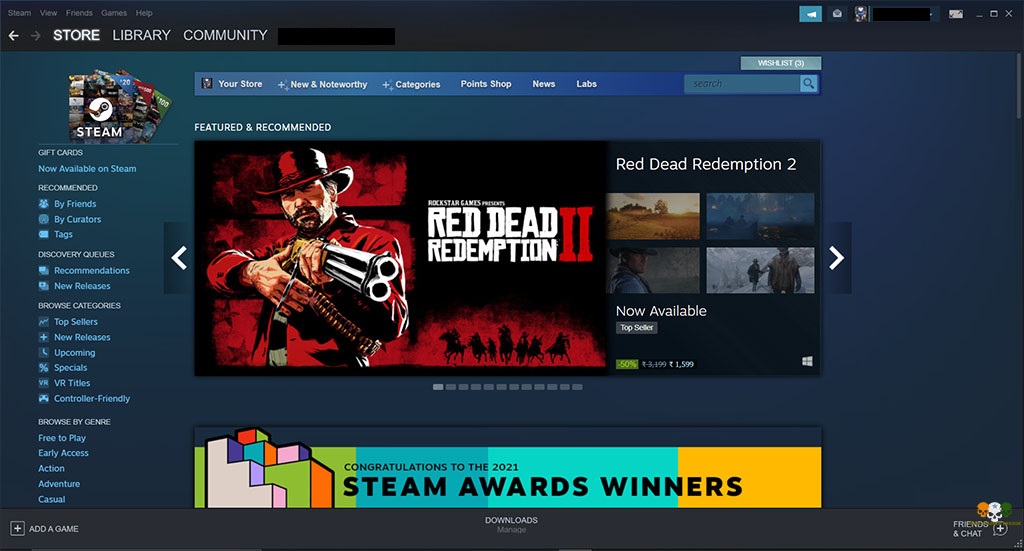This screenshot has height=551, width=1024.
Task: View the sunset prairie screenshot thumbnail
Action: tap(652, 216)
